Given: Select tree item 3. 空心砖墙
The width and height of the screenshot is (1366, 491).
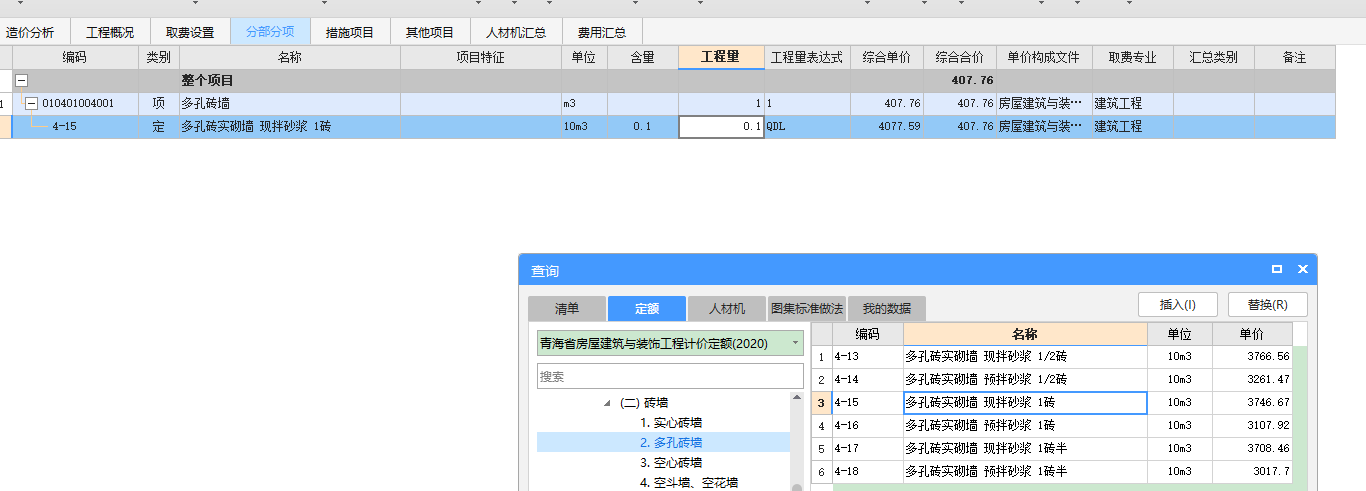Looking at the screenshot, I should tap(671, 462).
